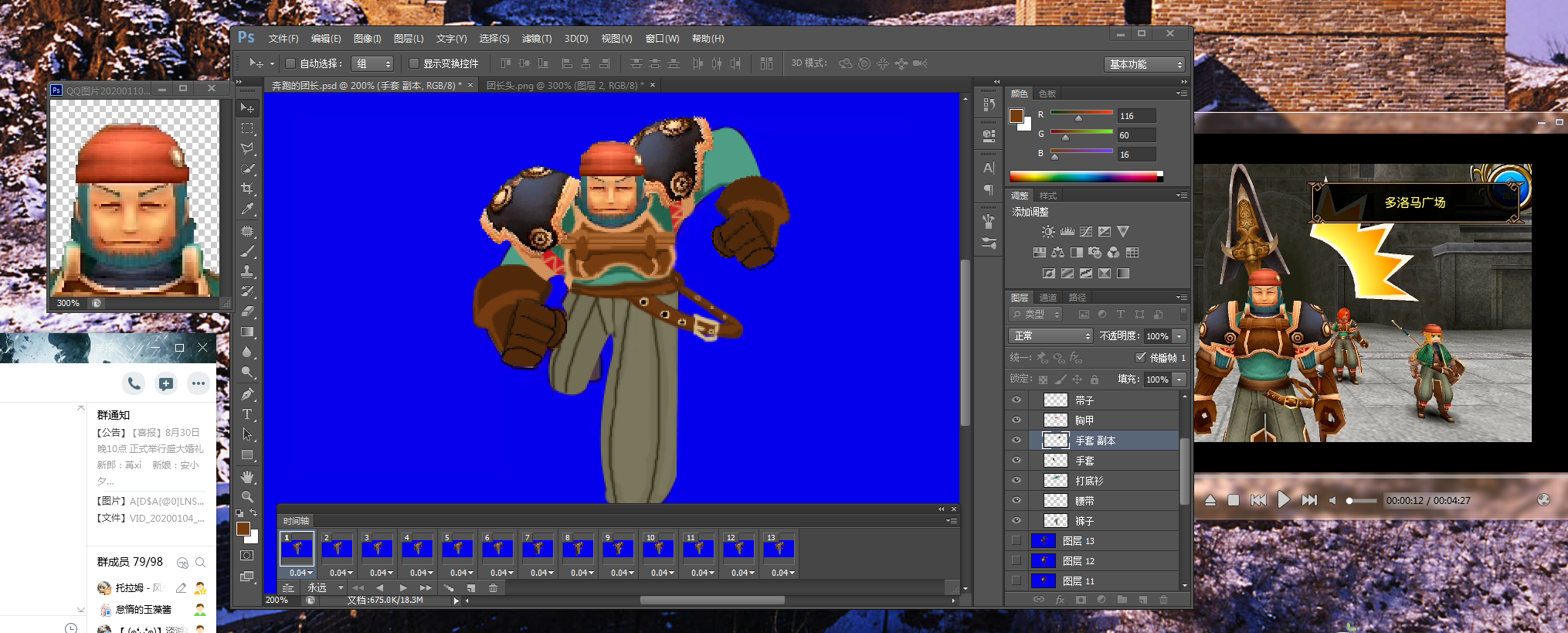Viewport: 1568px width, 633px height.
Task: Open the 滤镜(T) menu
Action: pos(536,39)
